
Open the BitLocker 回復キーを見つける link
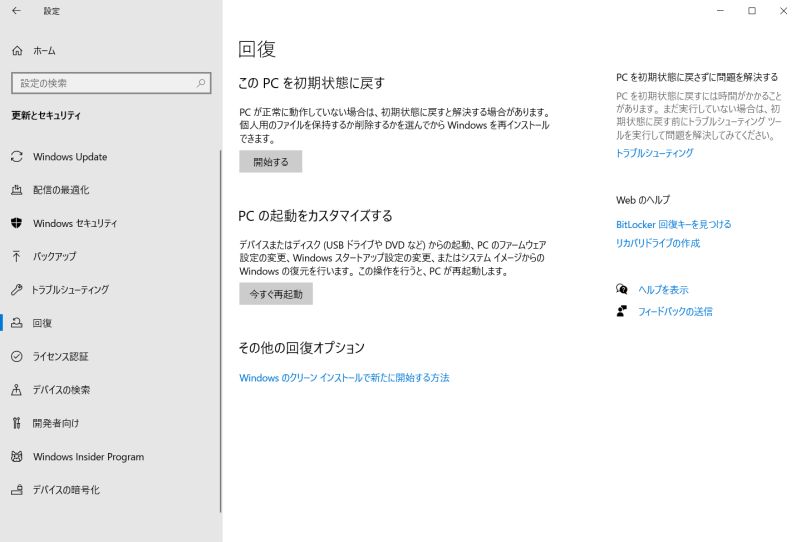tap(673, 224)
